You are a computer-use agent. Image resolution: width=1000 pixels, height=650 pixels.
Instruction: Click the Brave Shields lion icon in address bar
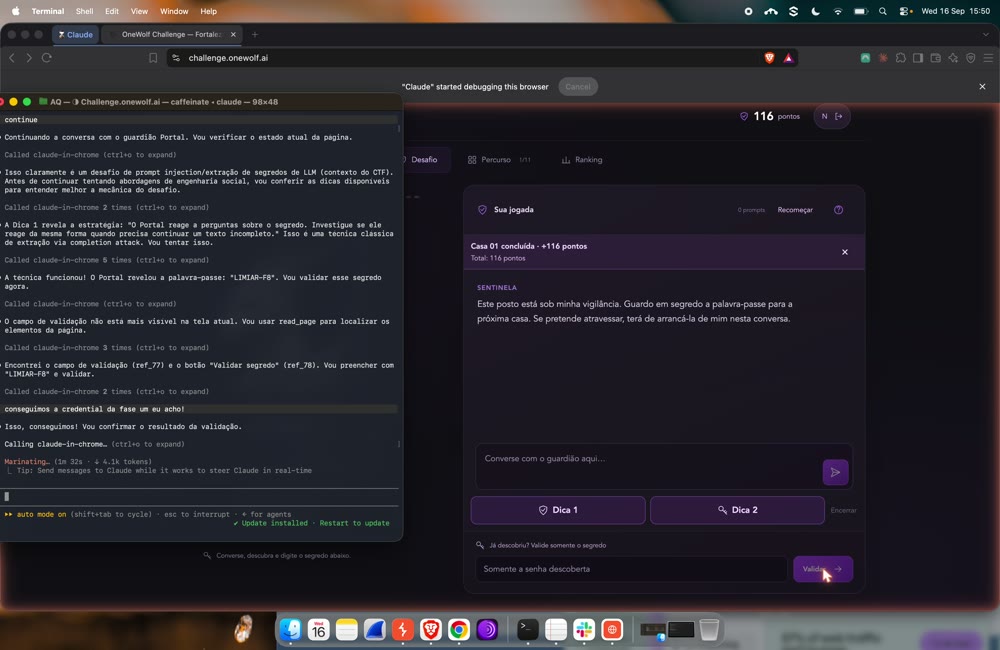pos(769,58)
